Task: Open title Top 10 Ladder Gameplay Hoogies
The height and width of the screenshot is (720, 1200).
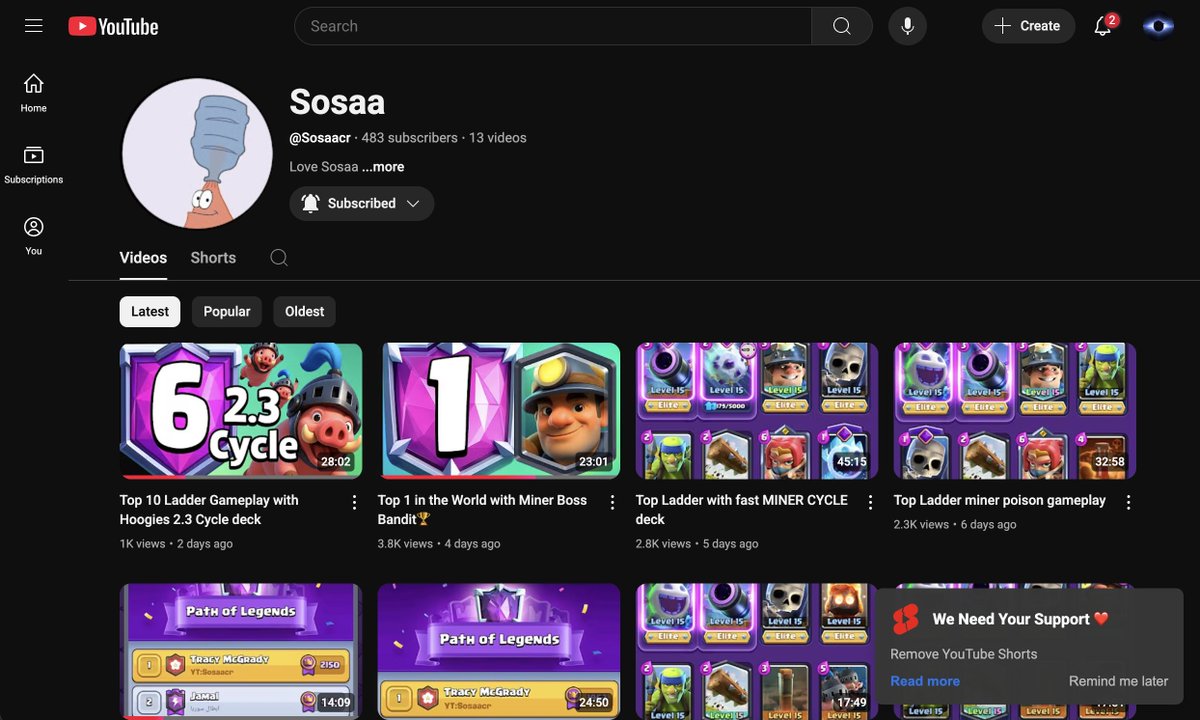Action: 209,510
